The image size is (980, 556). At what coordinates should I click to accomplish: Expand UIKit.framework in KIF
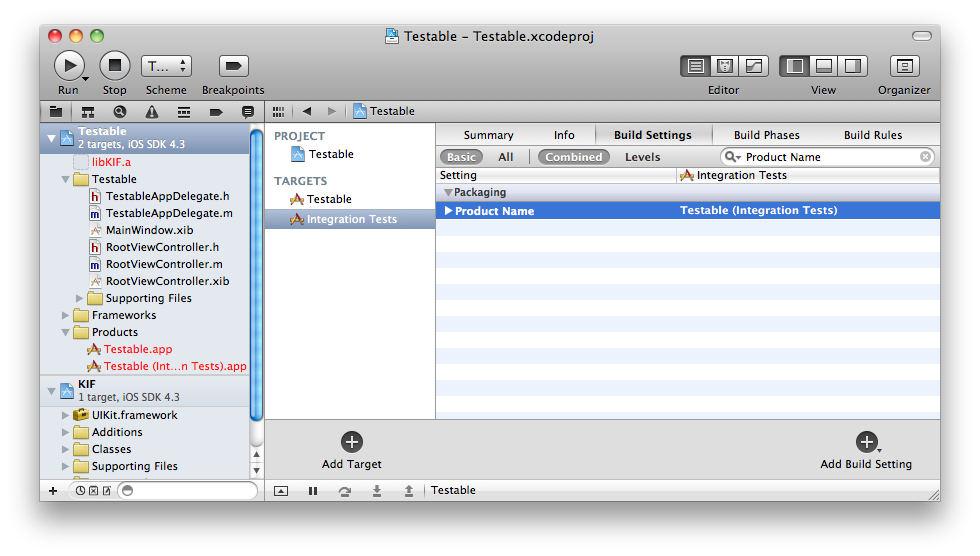[66, 415]
